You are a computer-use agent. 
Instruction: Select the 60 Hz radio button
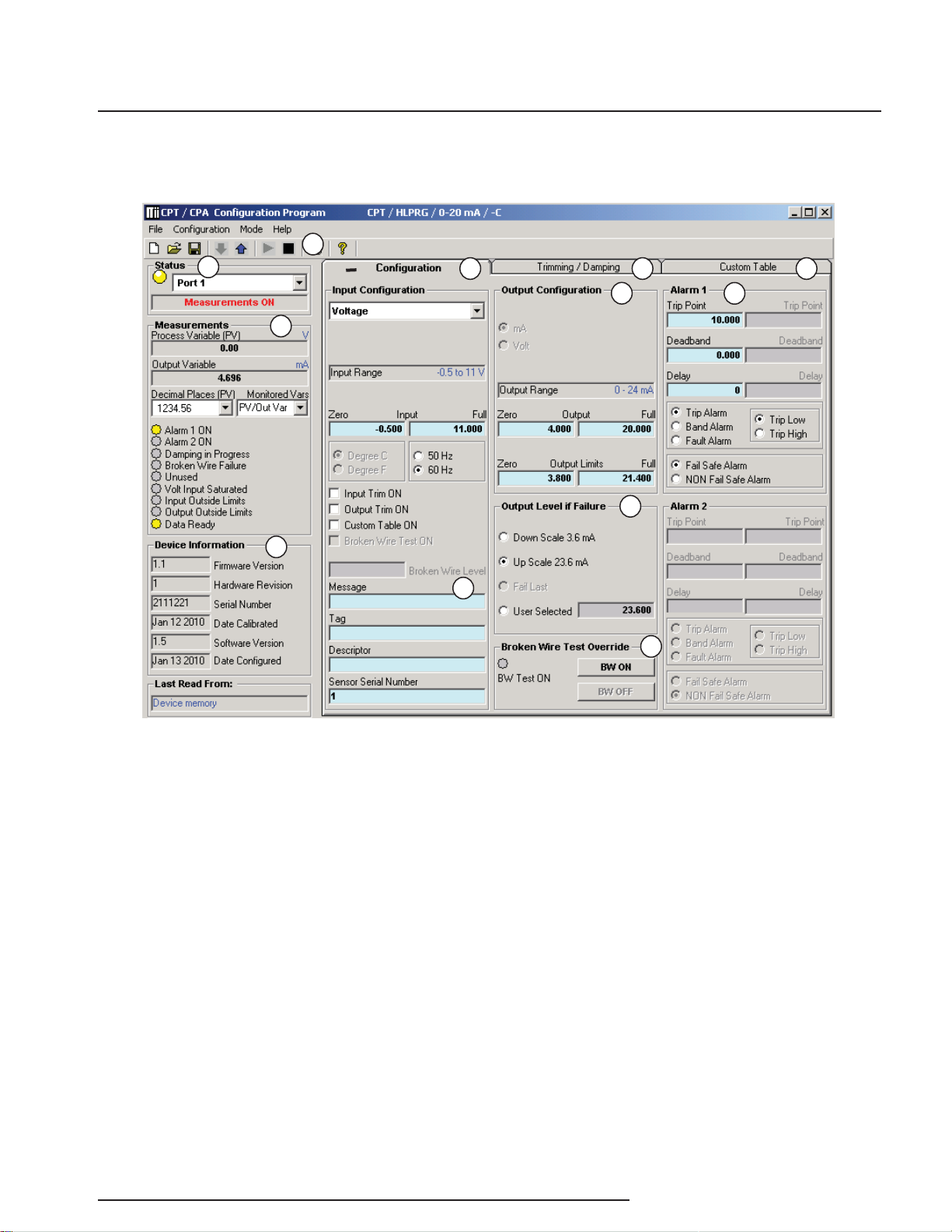click(x=418, y=470)
